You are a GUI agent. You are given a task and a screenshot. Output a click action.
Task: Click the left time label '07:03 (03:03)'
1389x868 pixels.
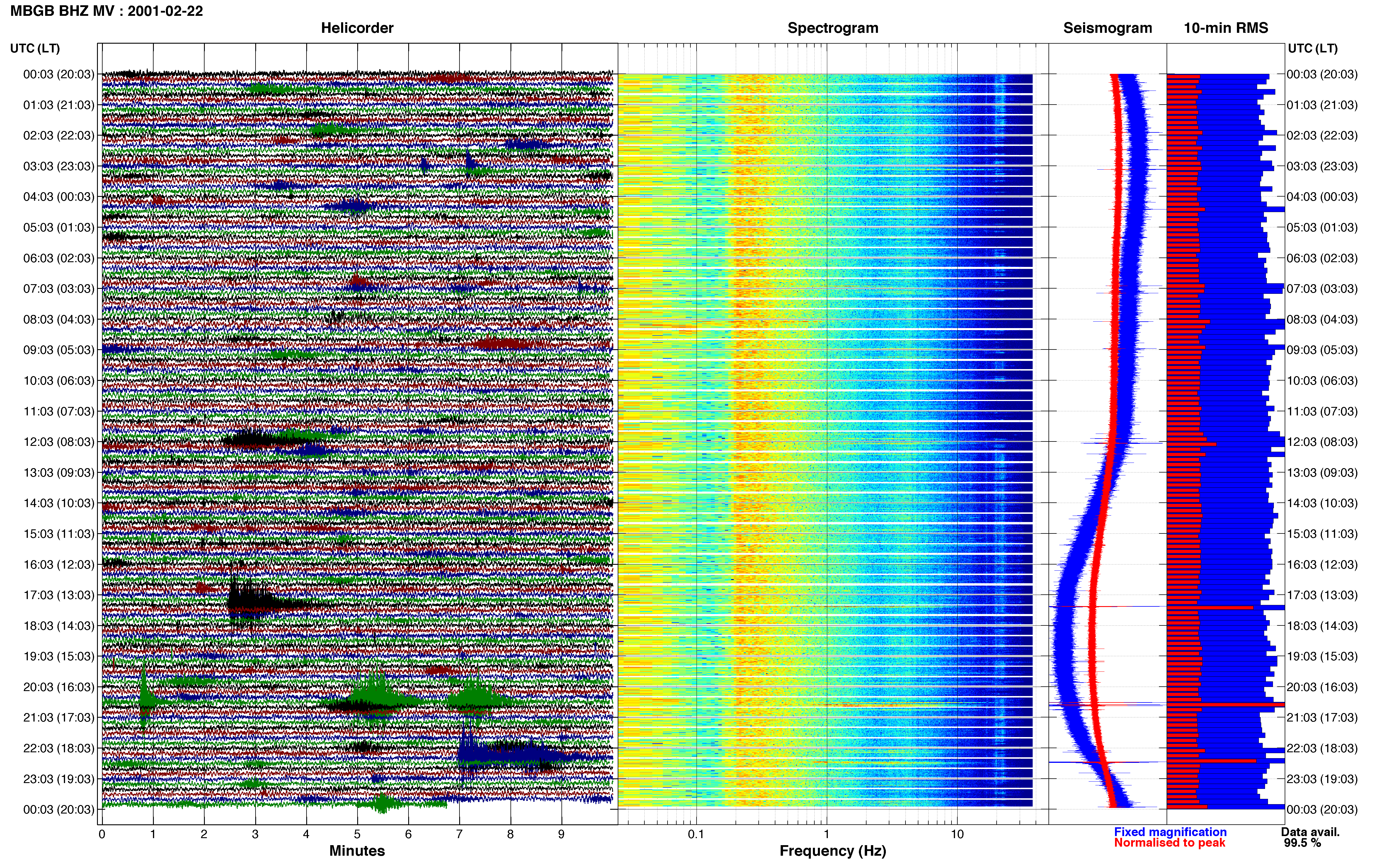(59, 289)
